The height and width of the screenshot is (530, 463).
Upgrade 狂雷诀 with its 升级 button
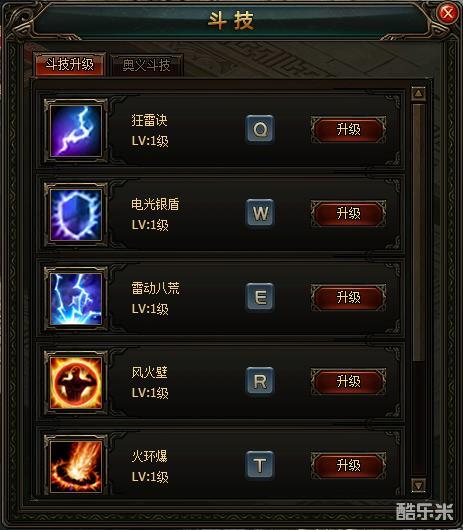tap(348, 129)
